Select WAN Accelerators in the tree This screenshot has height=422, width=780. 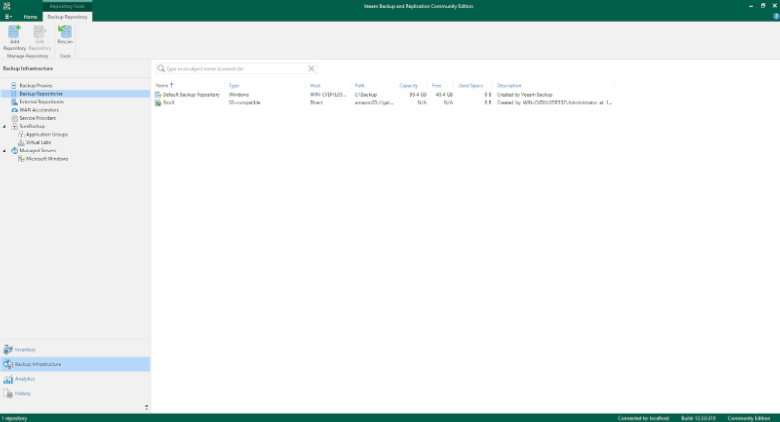pyautogui.click(x=39, y=110)
